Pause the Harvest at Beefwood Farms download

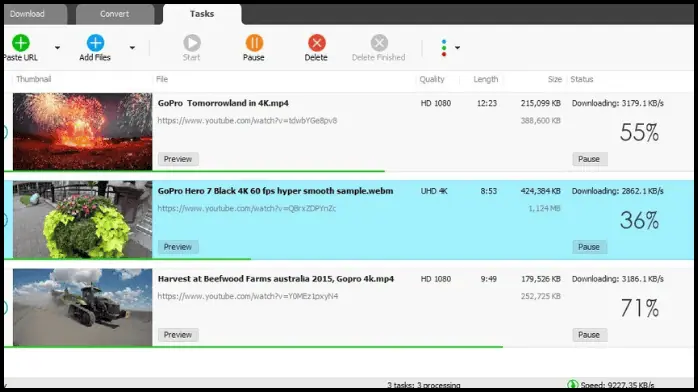589,335
